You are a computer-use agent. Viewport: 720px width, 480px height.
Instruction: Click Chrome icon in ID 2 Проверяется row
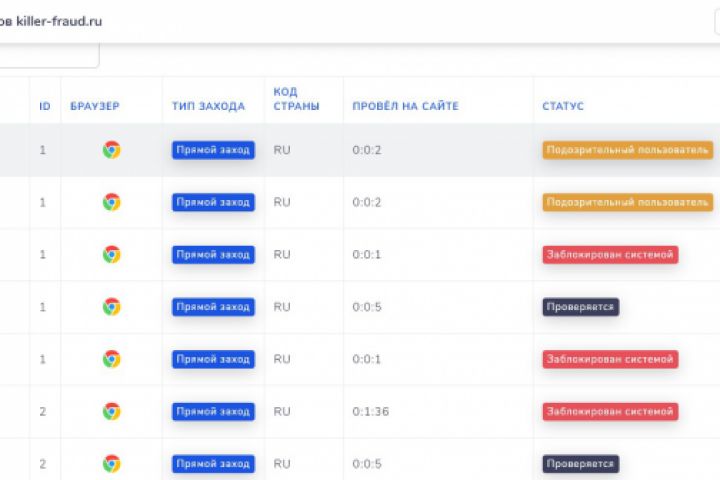click(x=112, y=463)
